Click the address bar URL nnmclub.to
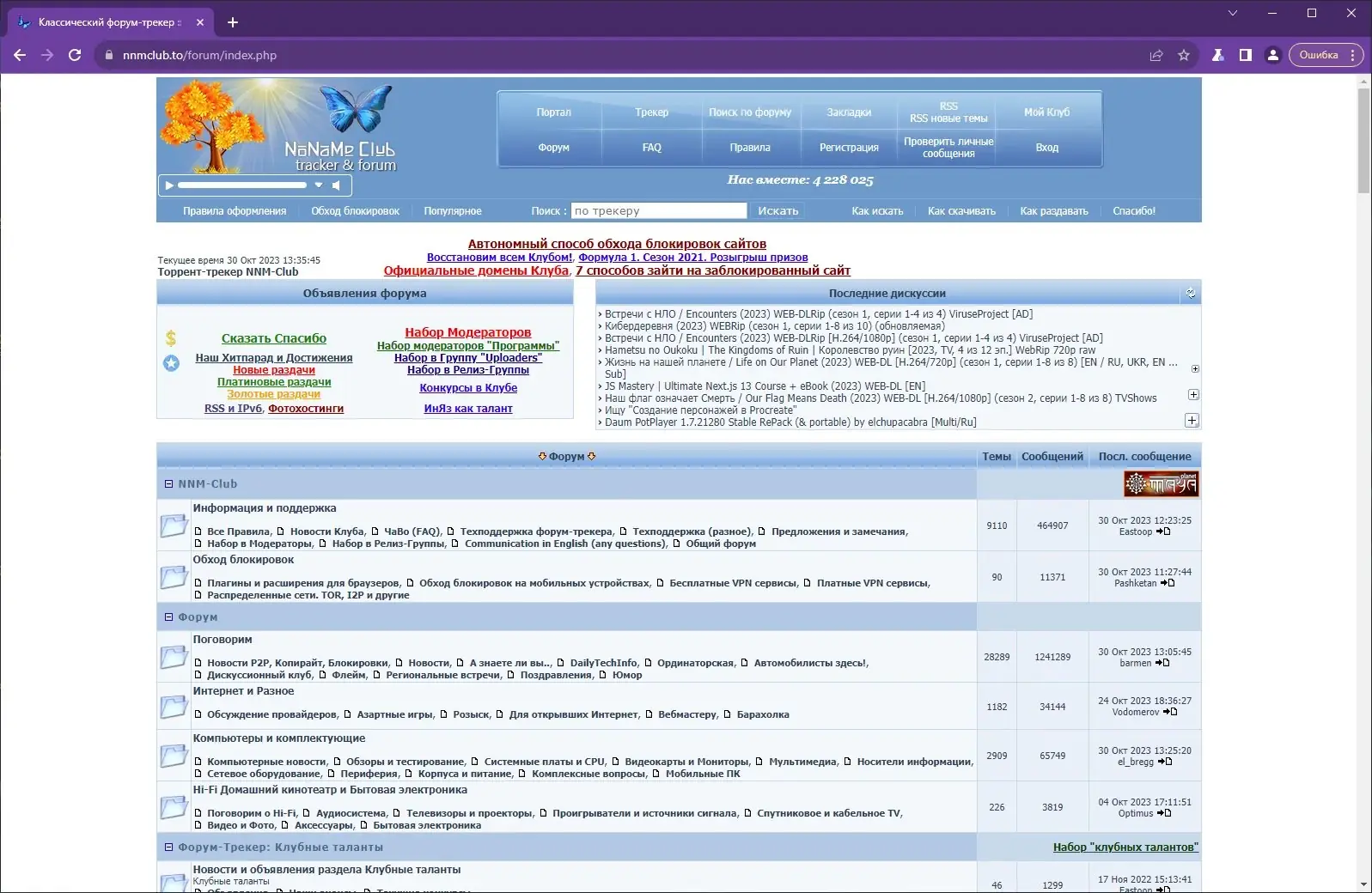The width and height of the screenshot is (1372, 893). coord(199,55)
